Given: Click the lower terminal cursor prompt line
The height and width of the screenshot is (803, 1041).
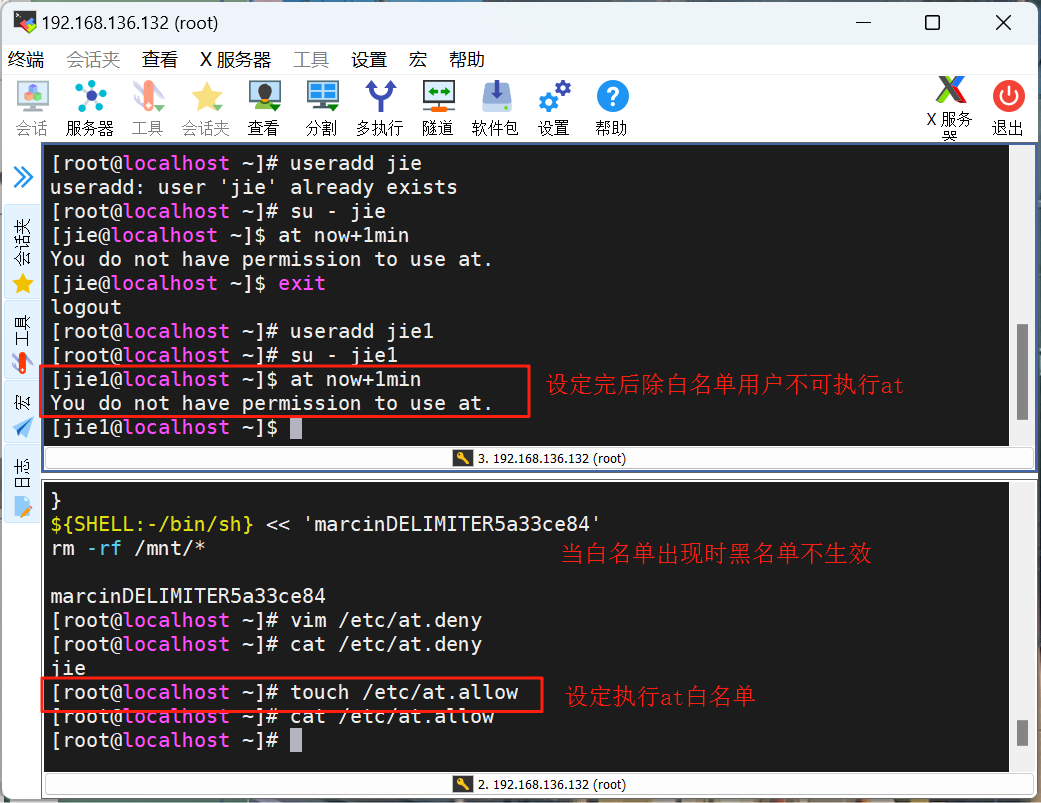Looking at the screenshot, I should click(x=177, y=741).
